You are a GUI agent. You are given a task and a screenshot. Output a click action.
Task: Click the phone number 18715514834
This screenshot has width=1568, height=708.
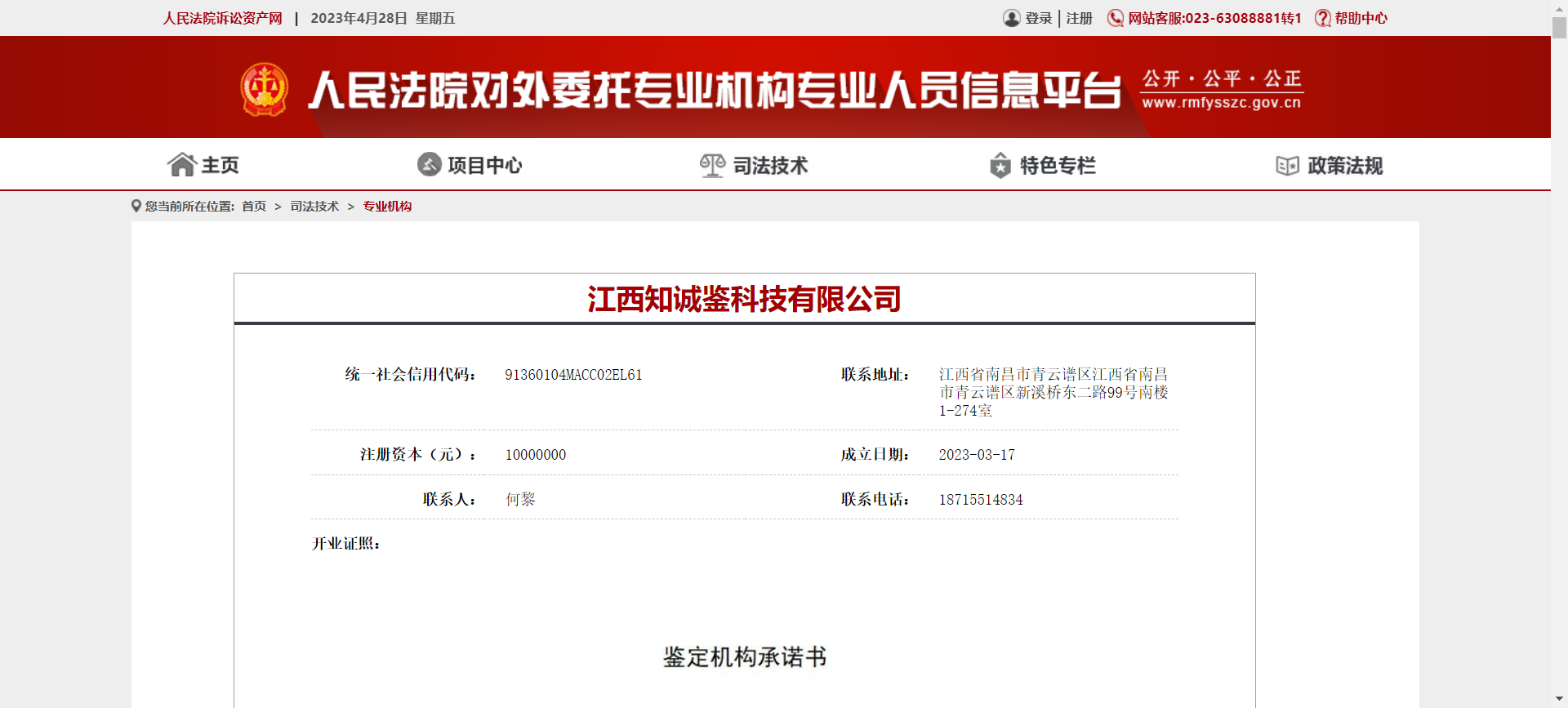point(981,500)
